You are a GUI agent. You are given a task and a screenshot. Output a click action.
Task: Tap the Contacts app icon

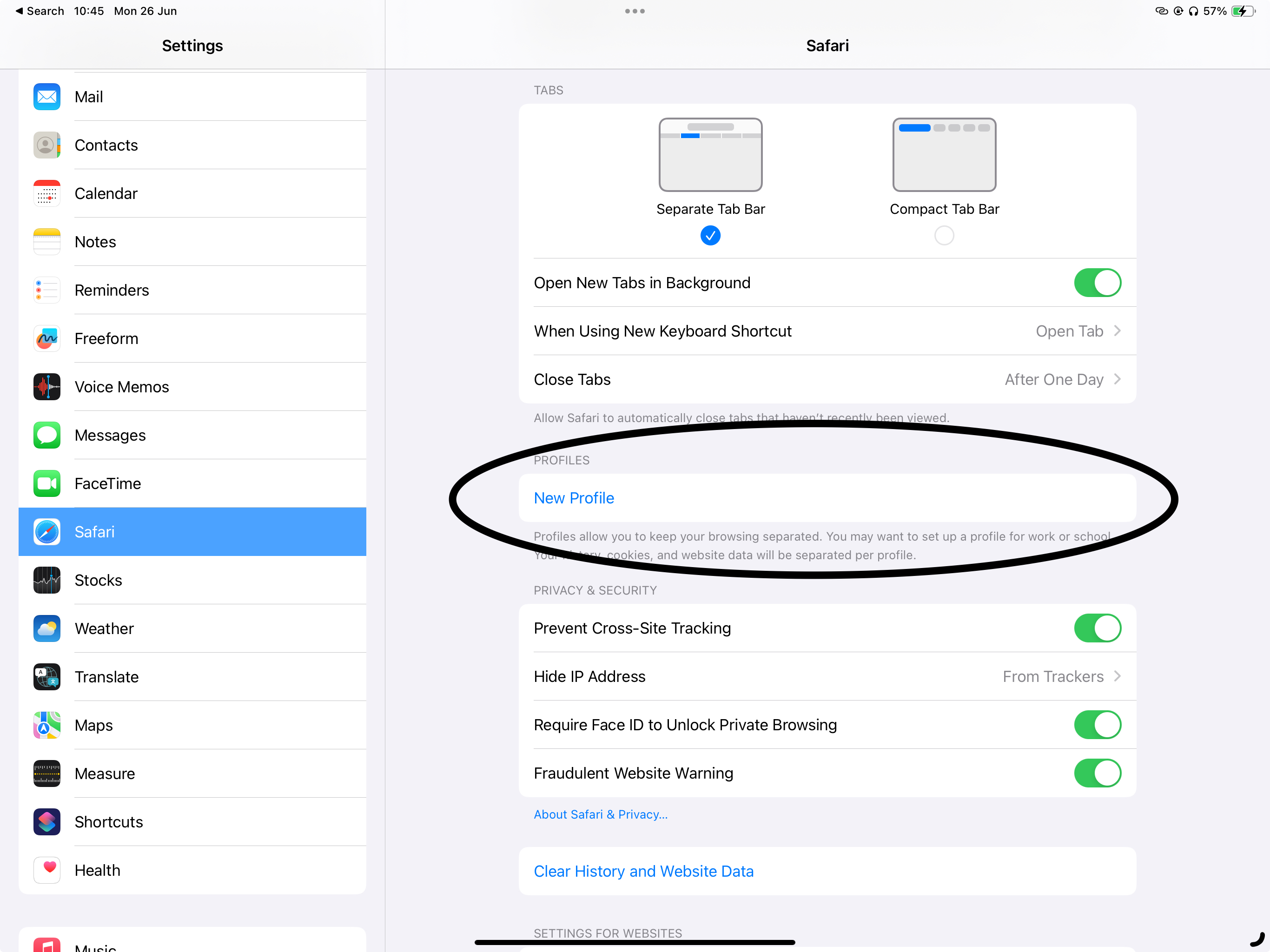46,145
